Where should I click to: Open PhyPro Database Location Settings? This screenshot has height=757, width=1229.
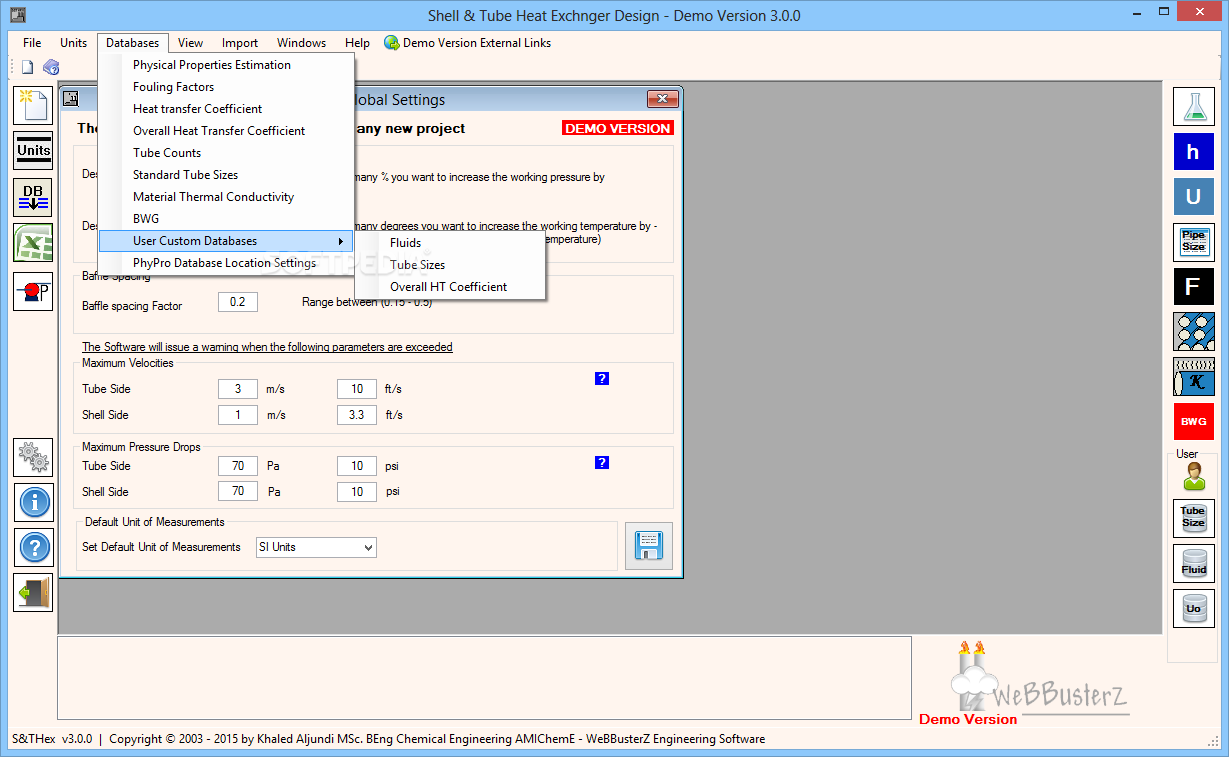tap(226, 263)
